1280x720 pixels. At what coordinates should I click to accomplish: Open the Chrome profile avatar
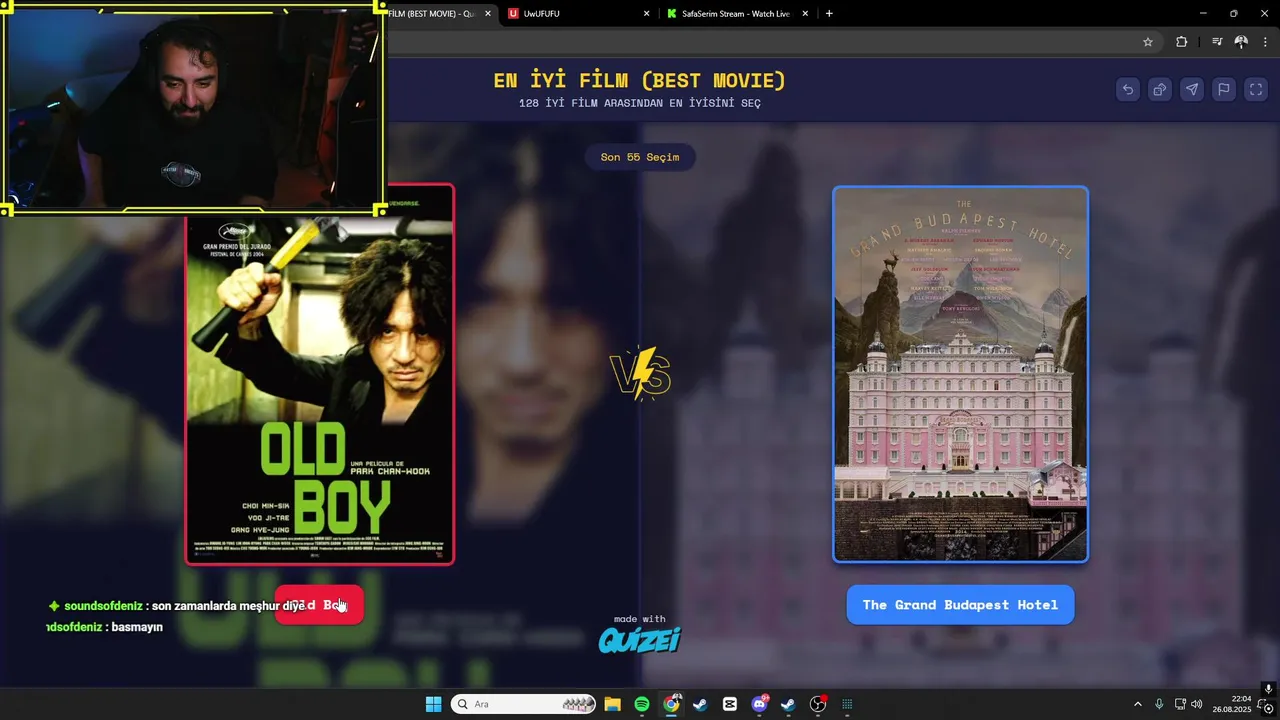[1241, 42]
